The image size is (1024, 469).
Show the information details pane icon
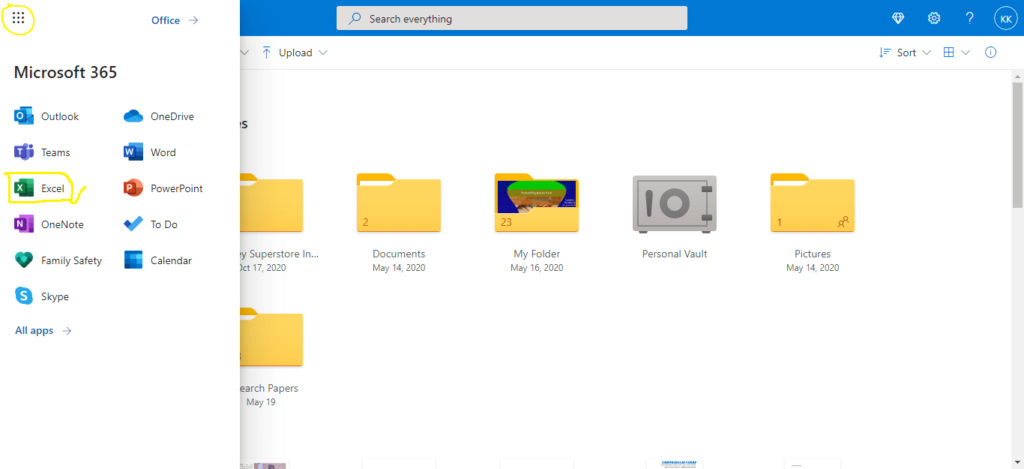pos(991,52)
